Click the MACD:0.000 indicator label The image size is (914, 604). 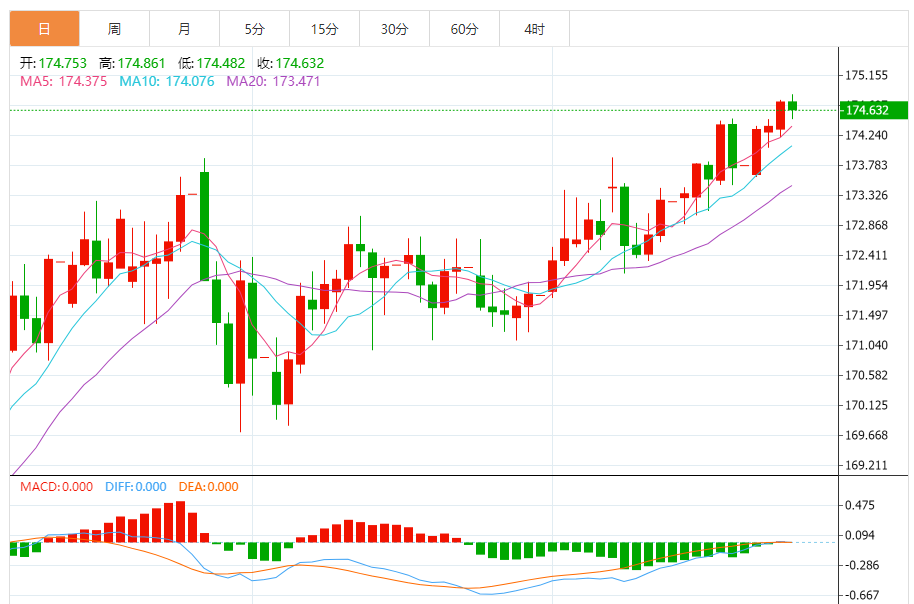(57, 487)
